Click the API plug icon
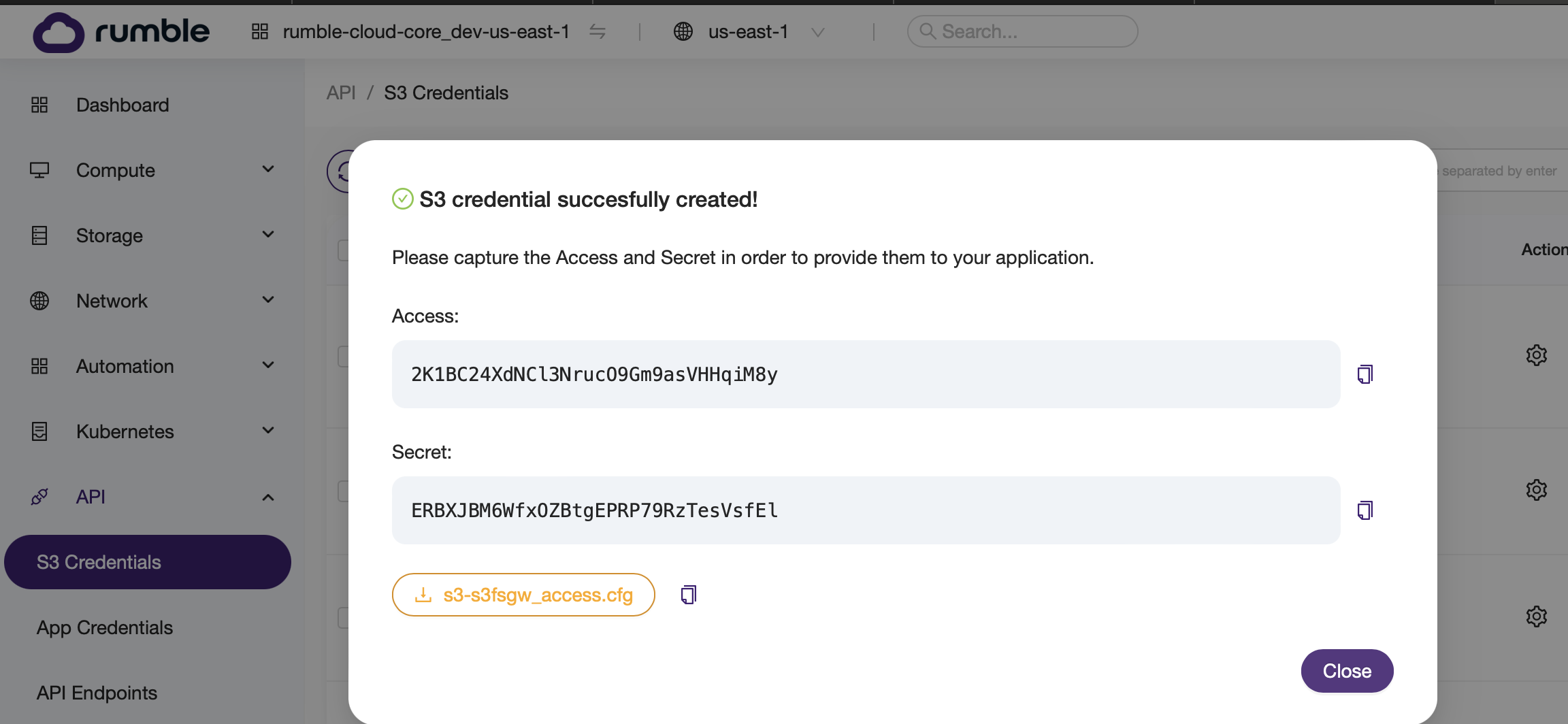This screenshot has width=1568, height=724. coord(39,497)
